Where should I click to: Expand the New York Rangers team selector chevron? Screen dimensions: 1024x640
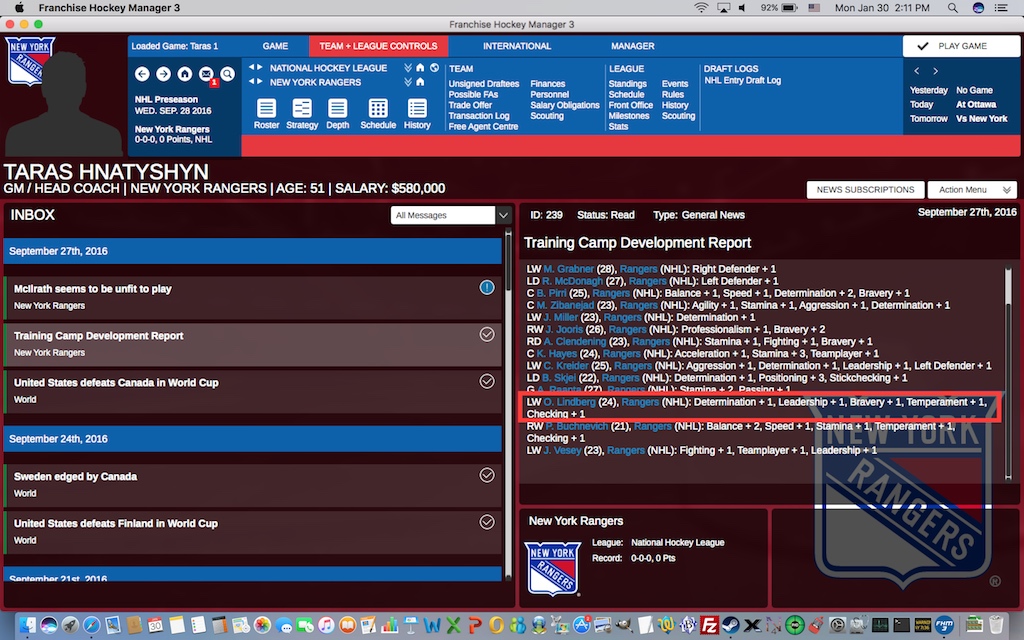[408, 82]
